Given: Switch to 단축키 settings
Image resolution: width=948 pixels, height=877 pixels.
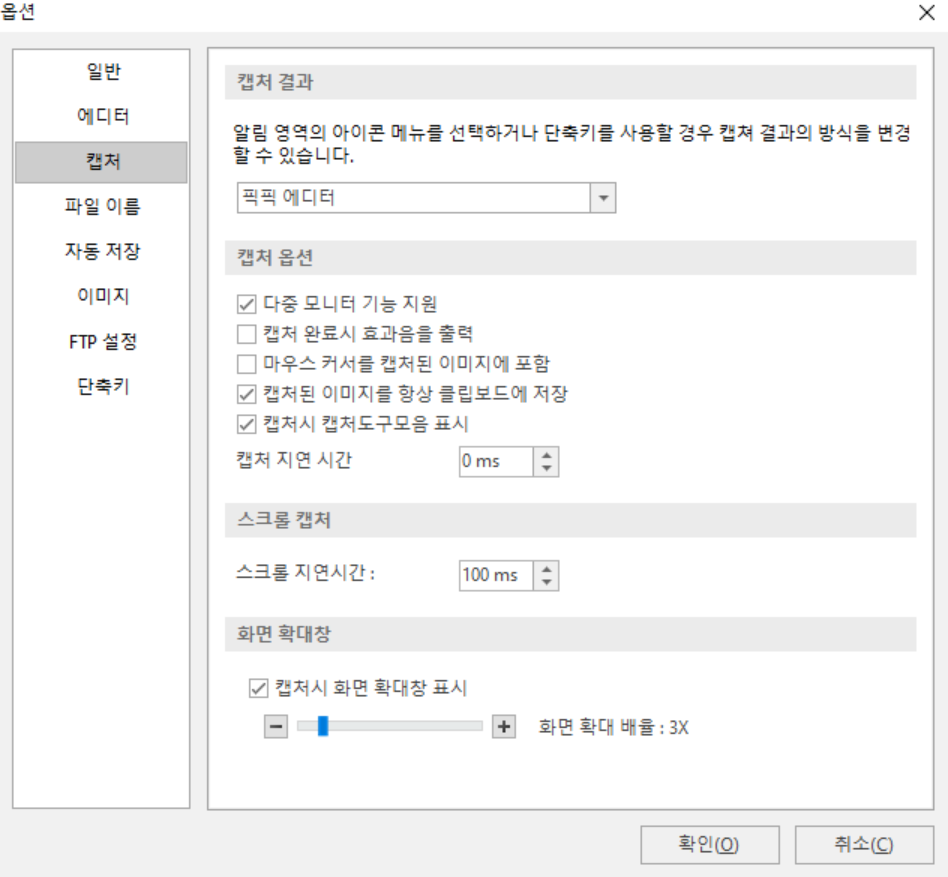Looking at the screenshot, I should point(102,386).
